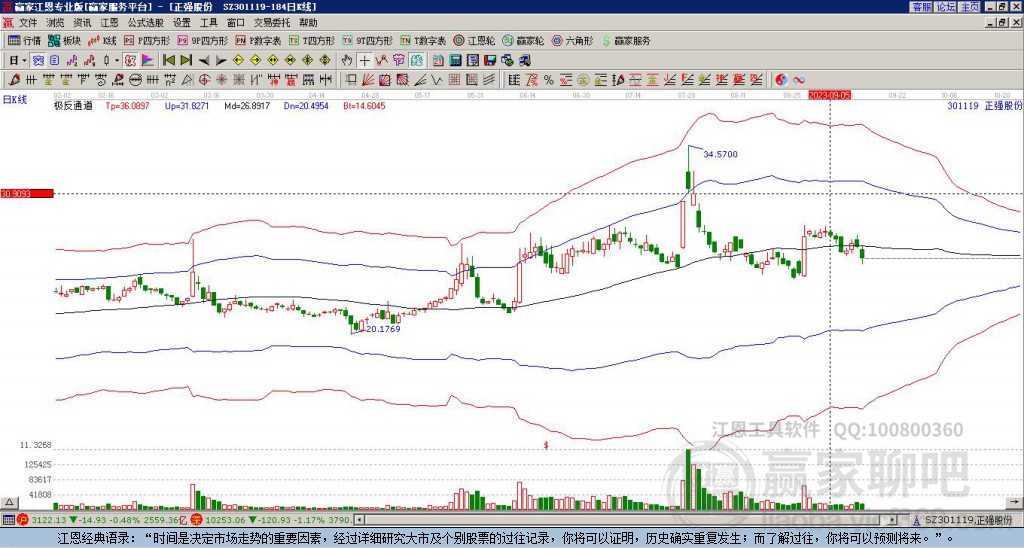The image size is (1024, 548).
Task: Select the zigzag wave line tool
Action: pyautogui.click(x=437, y=80)
